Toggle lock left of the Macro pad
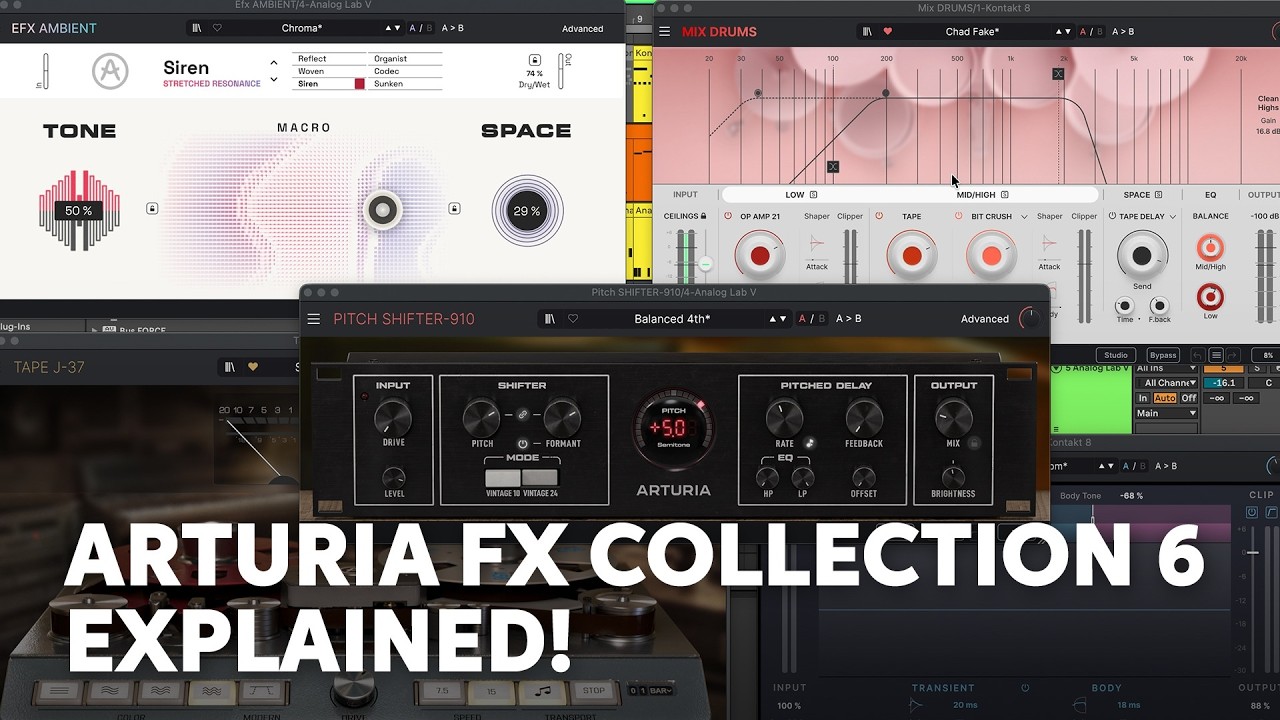The width and height of the screenshot is (1280, 720). point(152,208)
